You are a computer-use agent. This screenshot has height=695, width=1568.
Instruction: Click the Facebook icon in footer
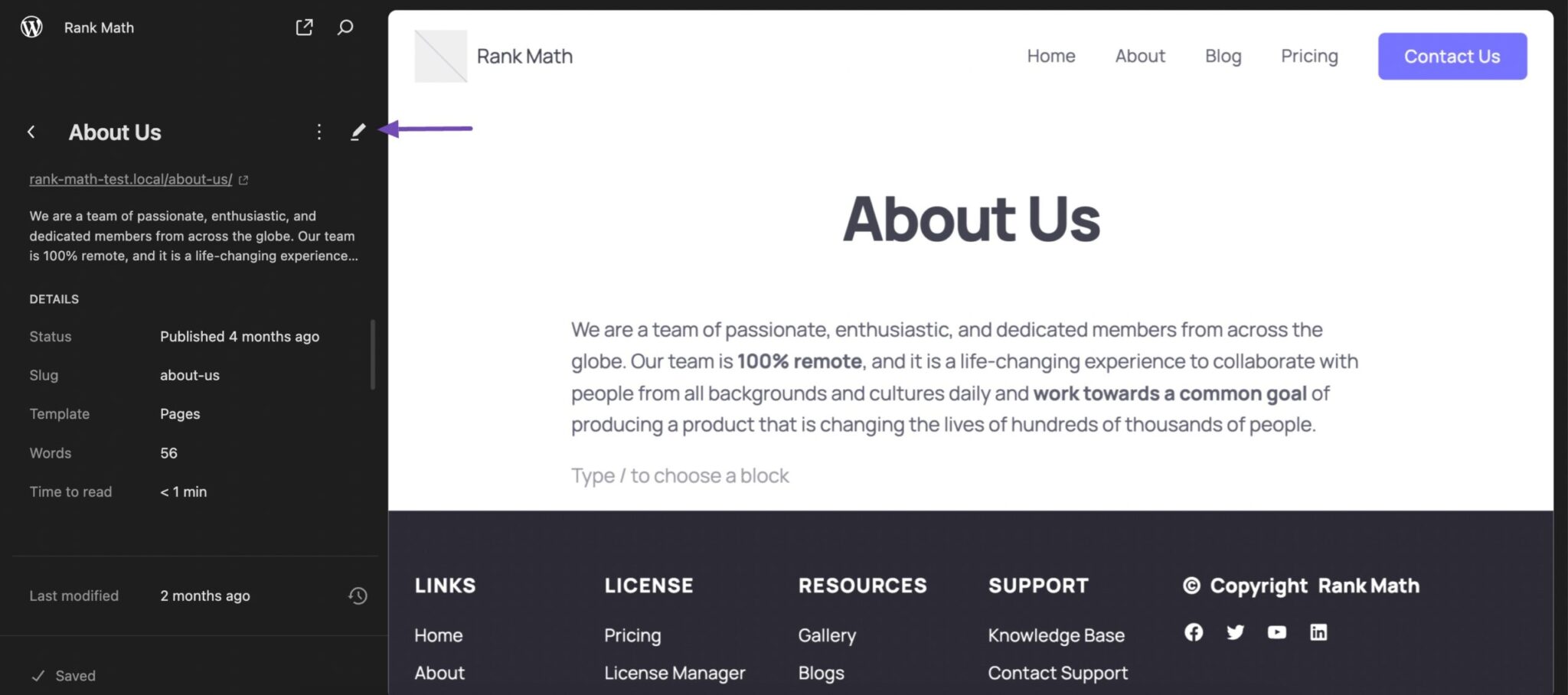[1194, 632]
